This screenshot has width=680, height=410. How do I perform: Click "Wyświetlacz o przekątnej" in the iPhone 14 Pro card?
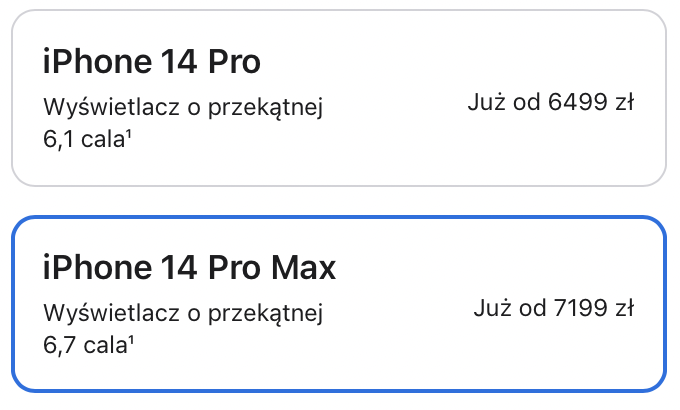[x=183, y=107]
